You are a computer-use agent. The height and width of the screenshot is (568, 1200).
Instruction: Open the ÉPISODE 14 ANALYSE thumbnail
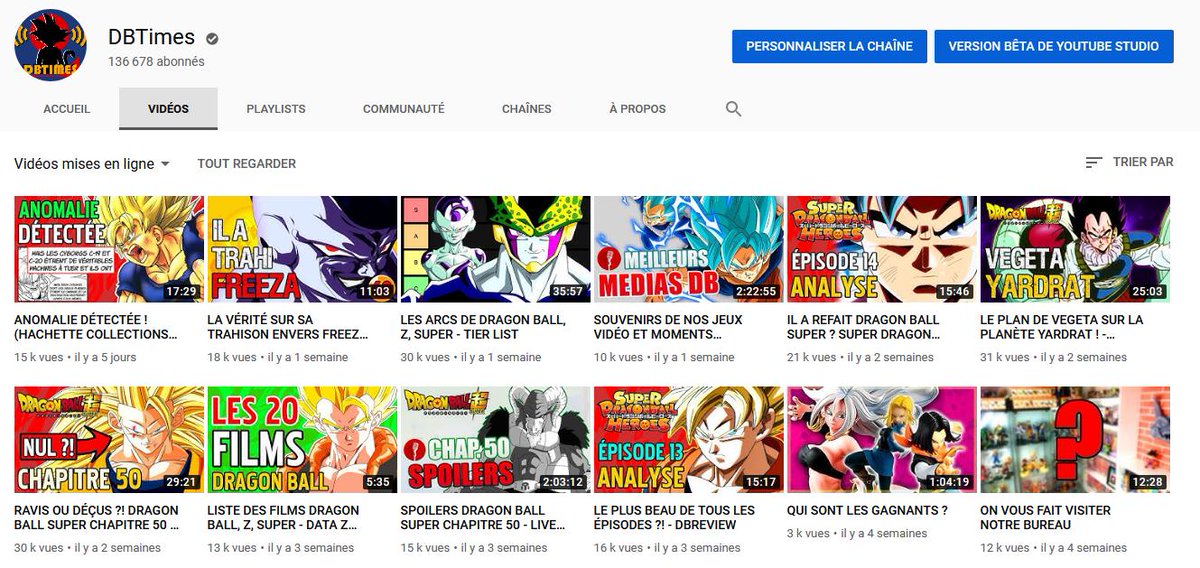coord(882,249)
